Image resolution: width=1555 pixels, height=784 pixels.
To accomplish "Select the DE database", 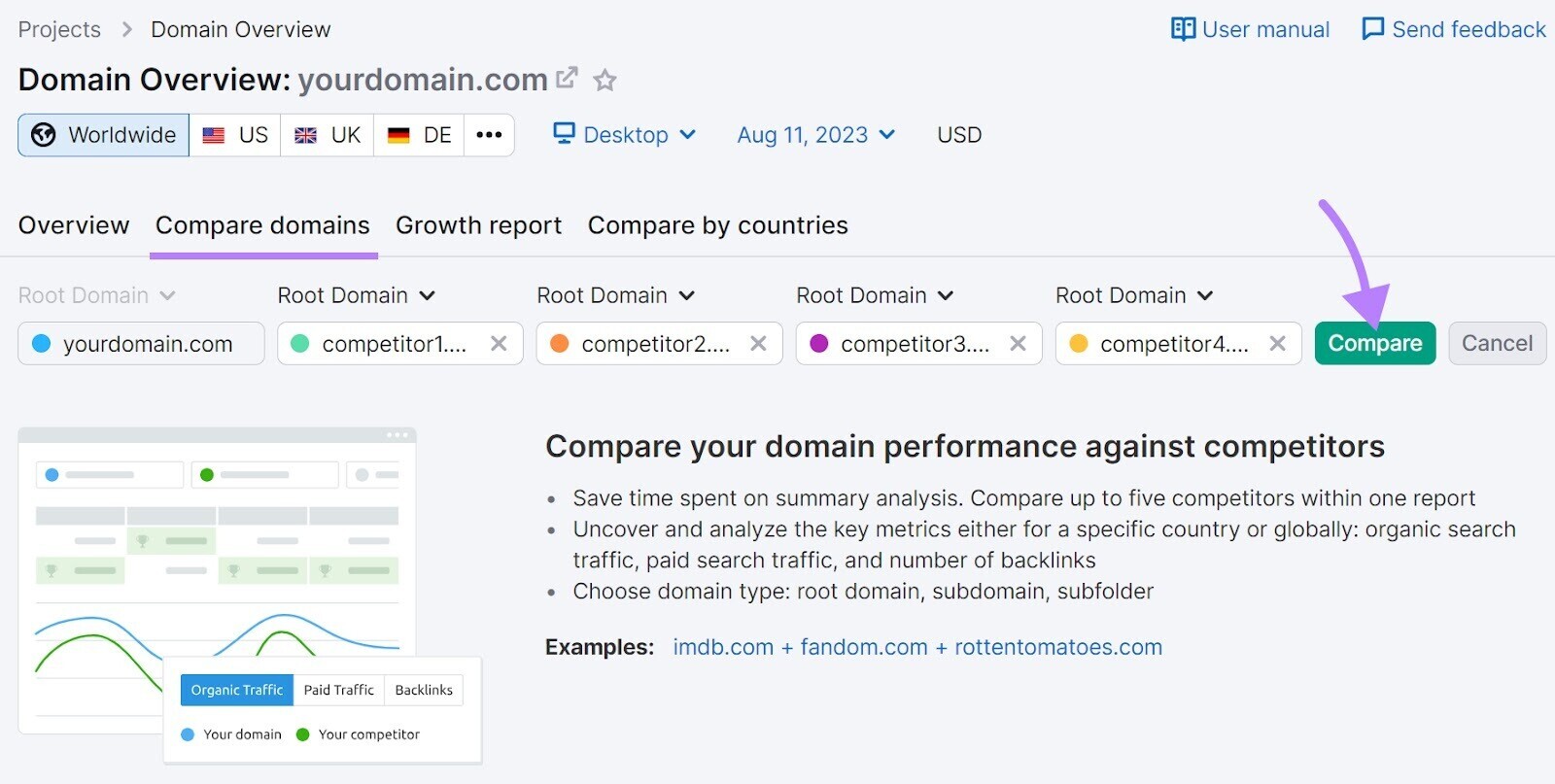I will pos(419,135).
